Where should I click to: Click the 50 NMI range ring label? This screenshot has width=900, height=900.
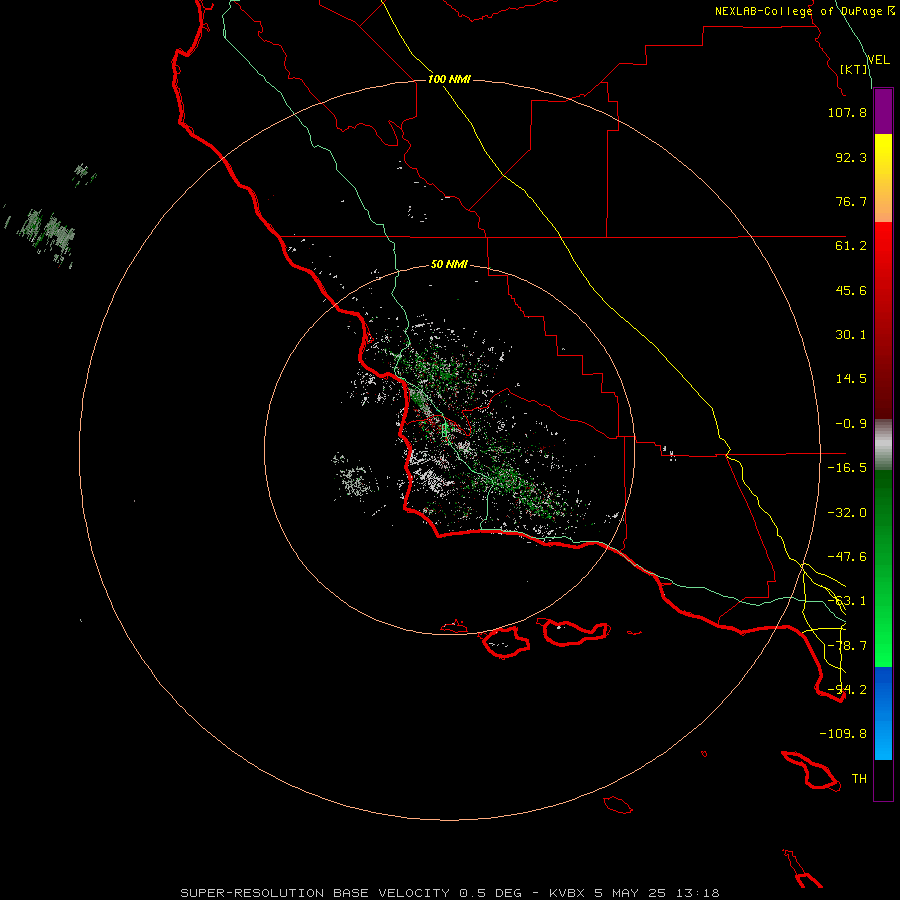[449, 265]
